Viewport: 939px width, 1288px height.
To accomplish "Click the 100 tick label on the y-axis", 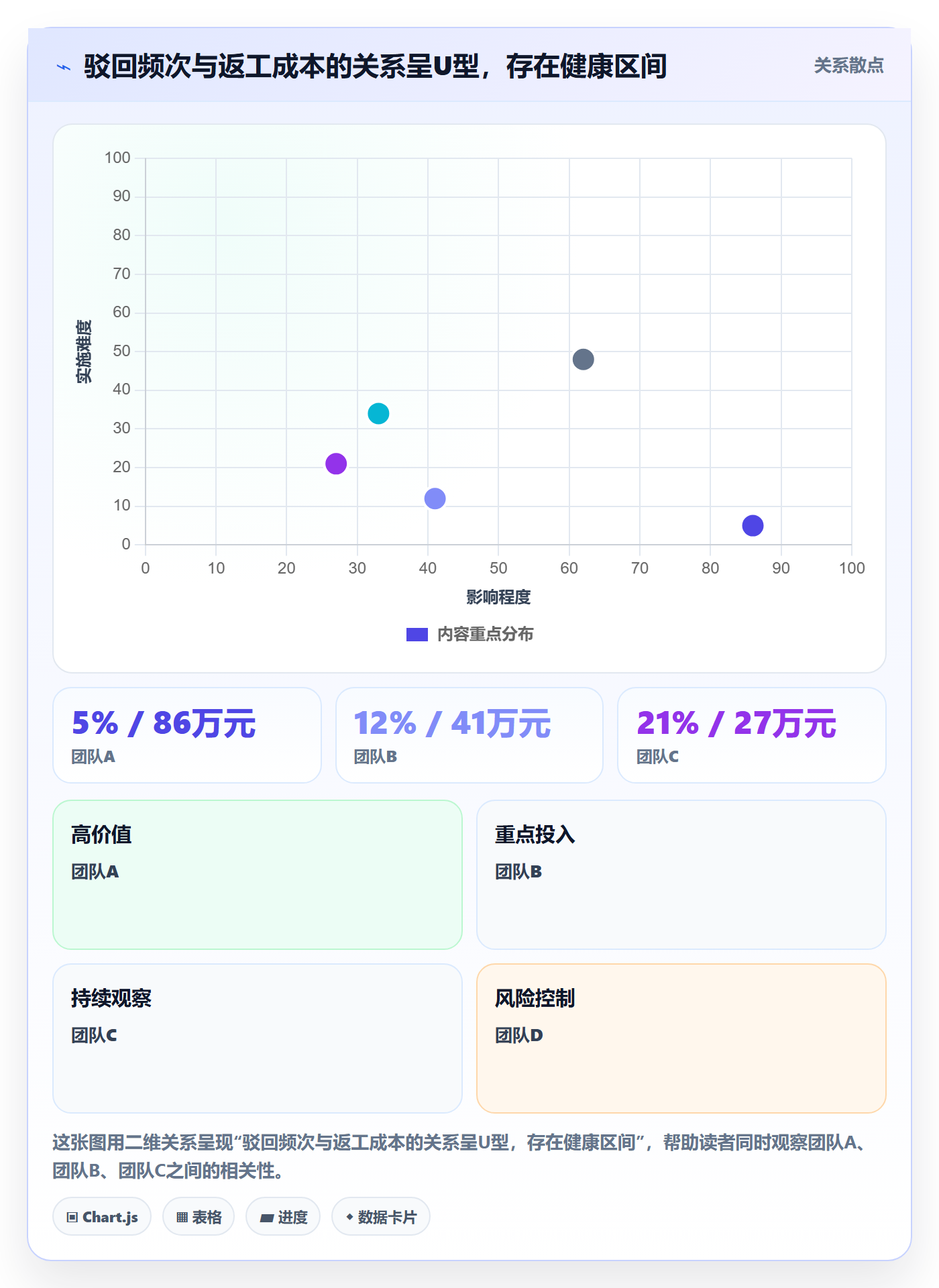I will point(117,158).
